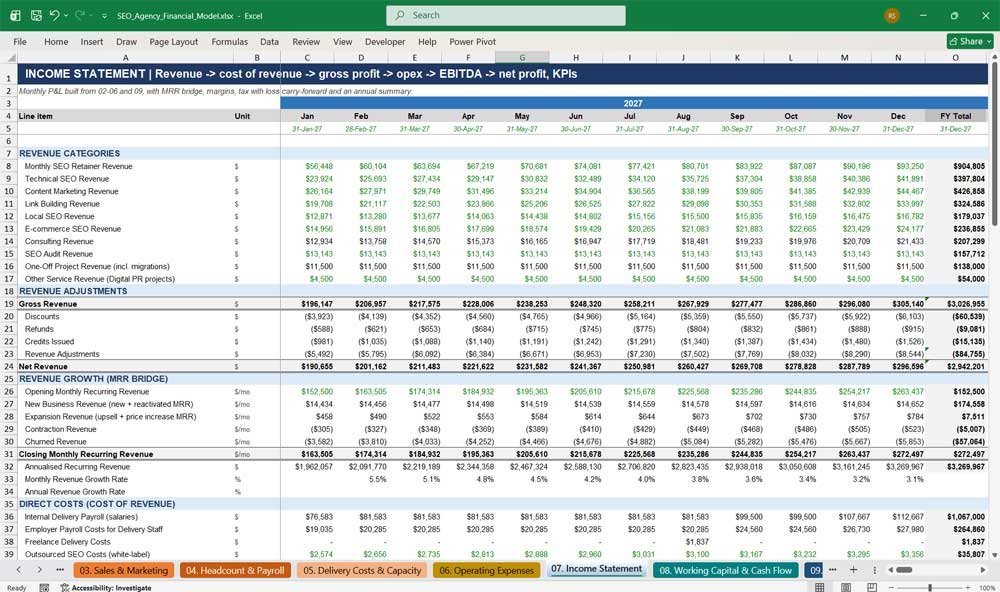Switch to the Insert ribbon tab
1000x592 pixels.
point(92,41)
